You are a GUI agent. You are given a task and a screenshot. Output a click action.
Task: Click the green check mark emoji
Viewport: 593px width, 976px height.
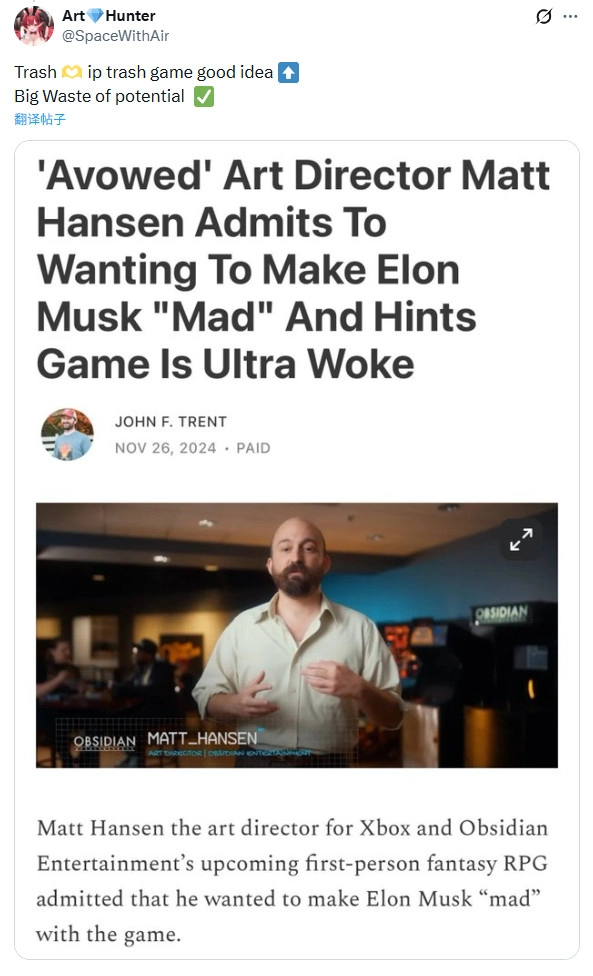point(203,97)
